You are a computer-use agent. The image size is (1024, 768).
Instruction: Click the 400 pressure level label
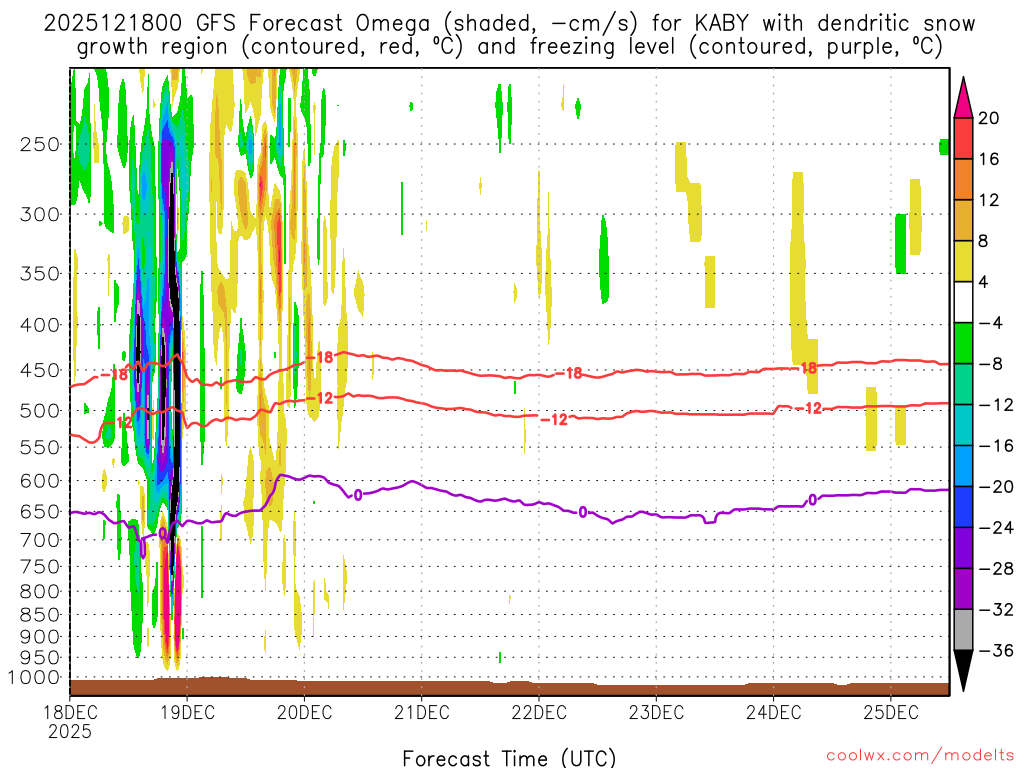(x=40, y=325)
